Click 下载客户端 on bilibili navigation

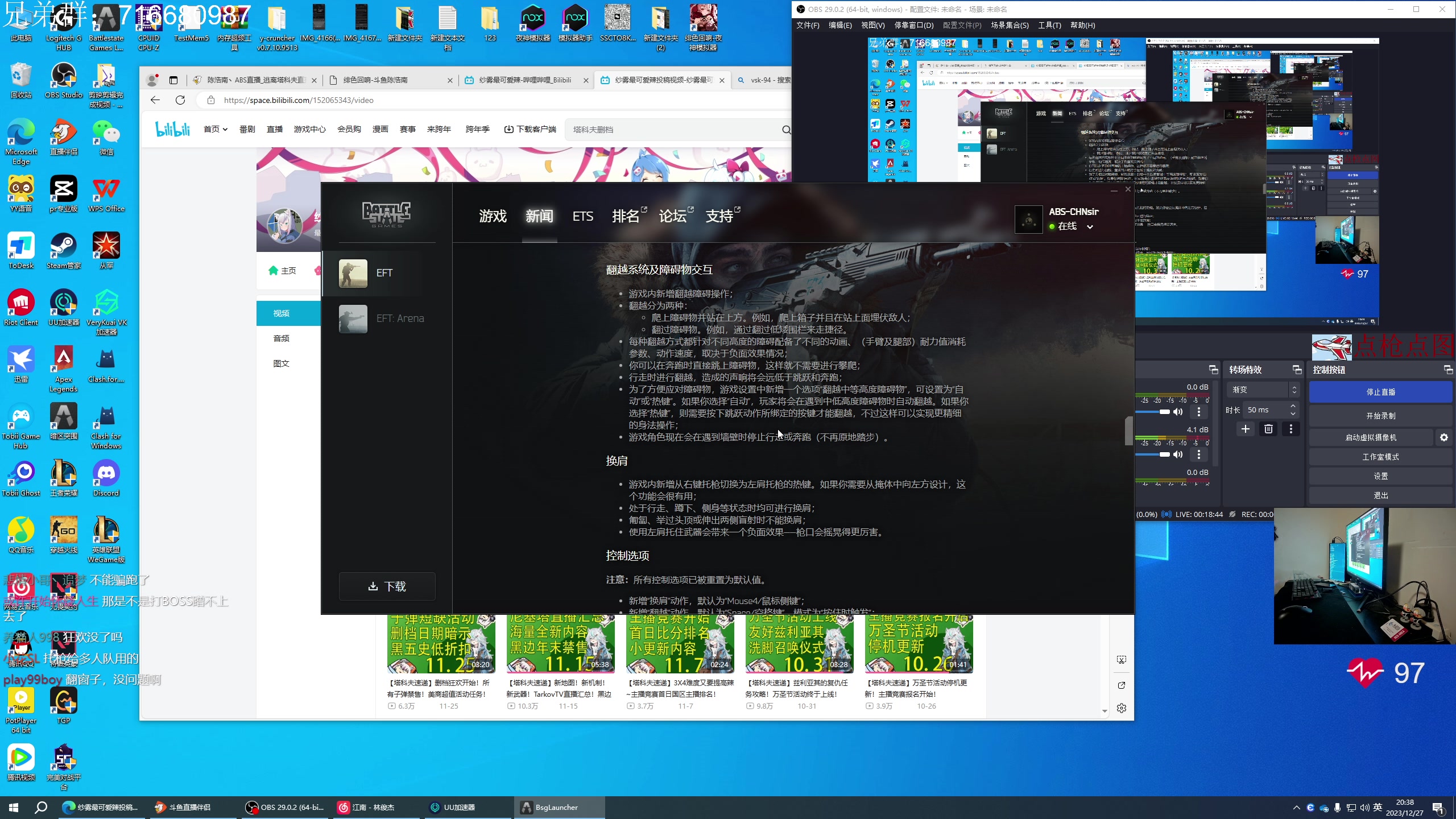530,130
